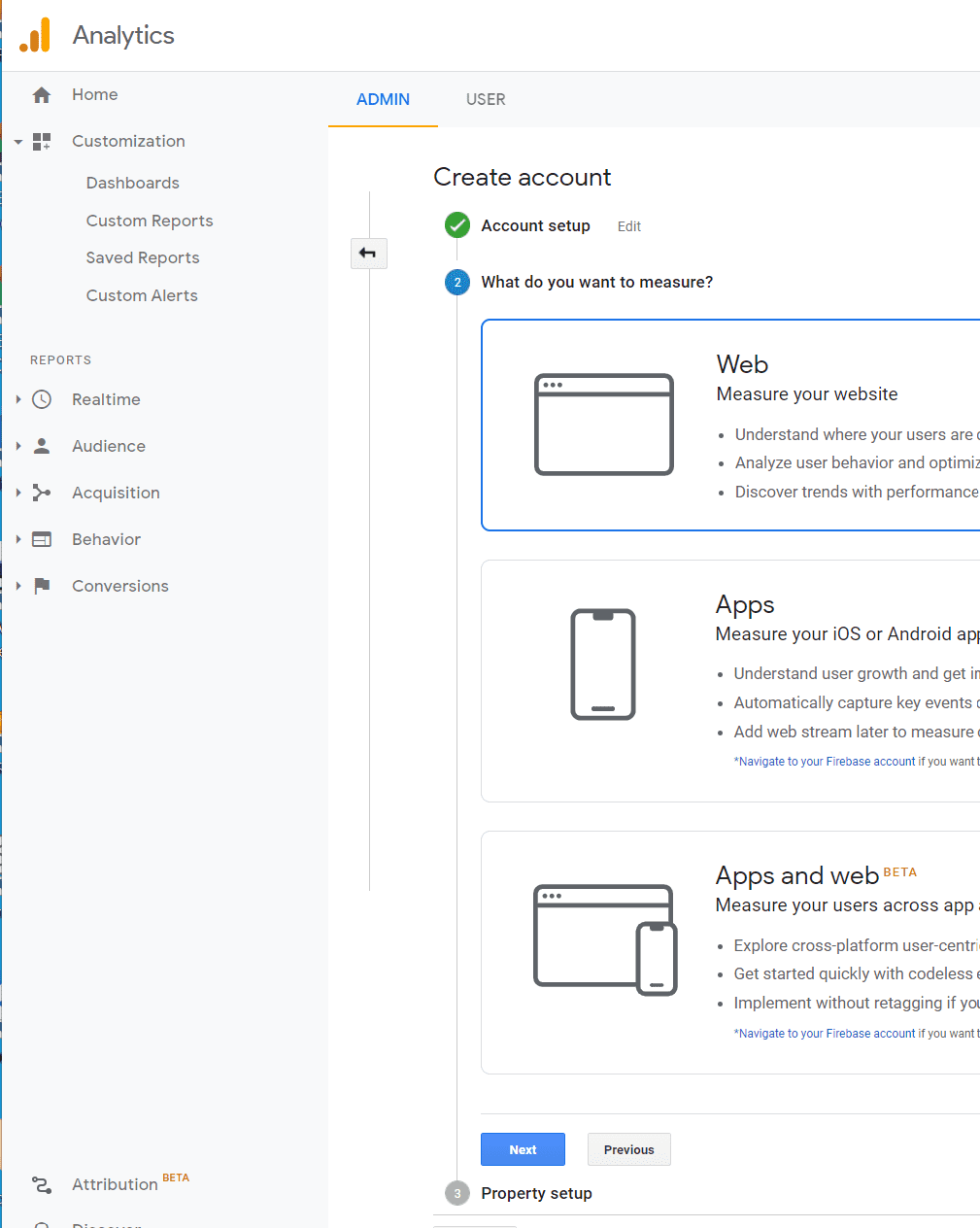Click the Account setup step heading
Screen dimensions: 980x1228
(535, 225)
